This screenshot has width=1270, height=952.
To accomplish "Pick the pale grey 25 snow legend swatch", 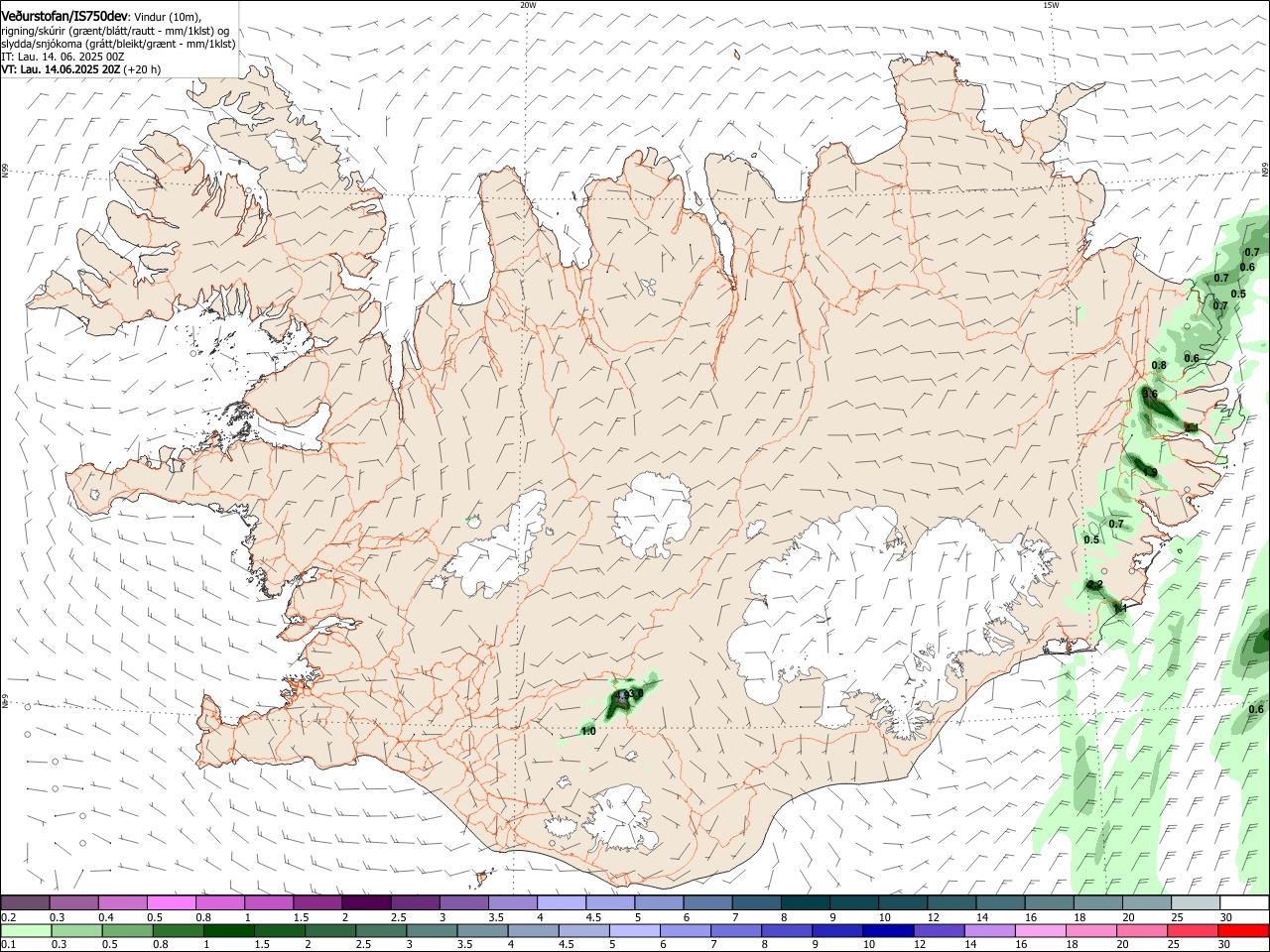I will click(1196, 904).
